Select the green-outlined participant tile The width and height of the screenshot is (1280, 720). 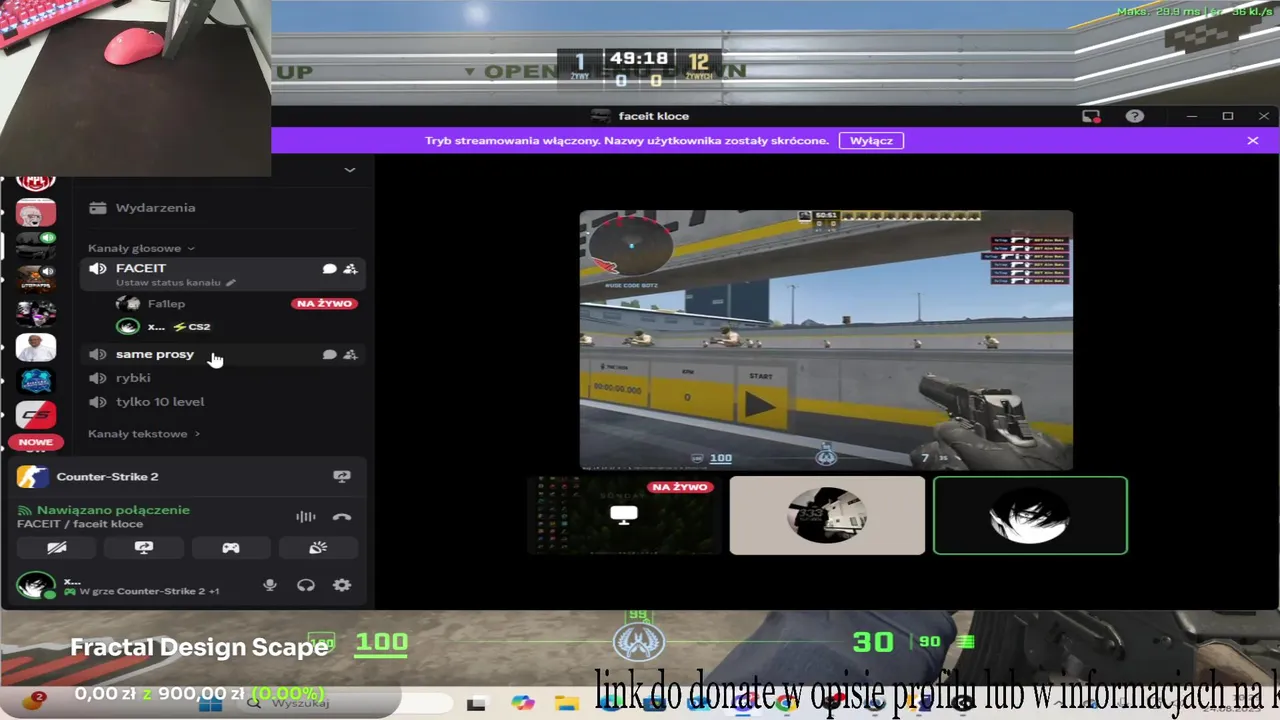click(x=1030, y=515)
